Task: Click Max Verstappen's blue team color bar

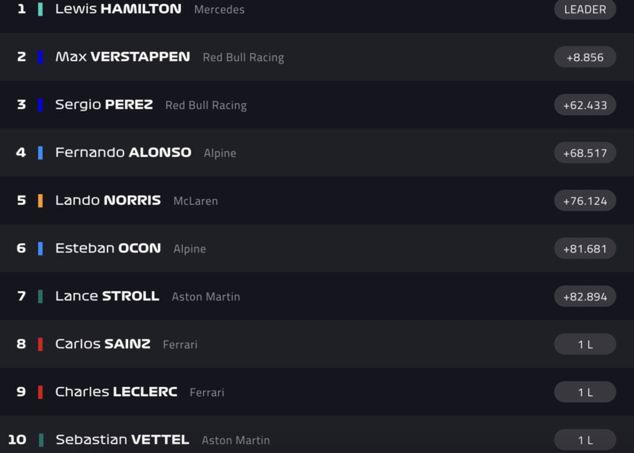Action: pyautogui.click(x=40, y=57)
